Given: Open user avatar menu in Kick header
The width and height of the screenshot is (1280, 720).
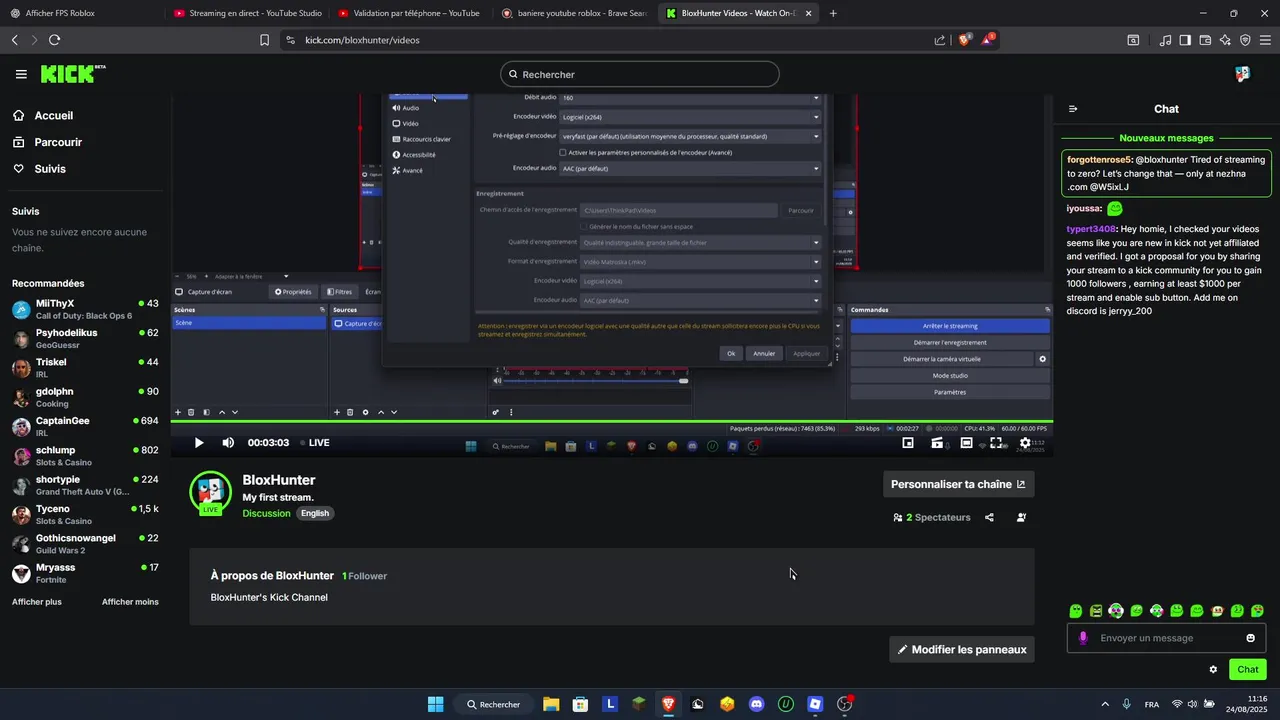Looking at the screenshot, I should point(1242,74).
